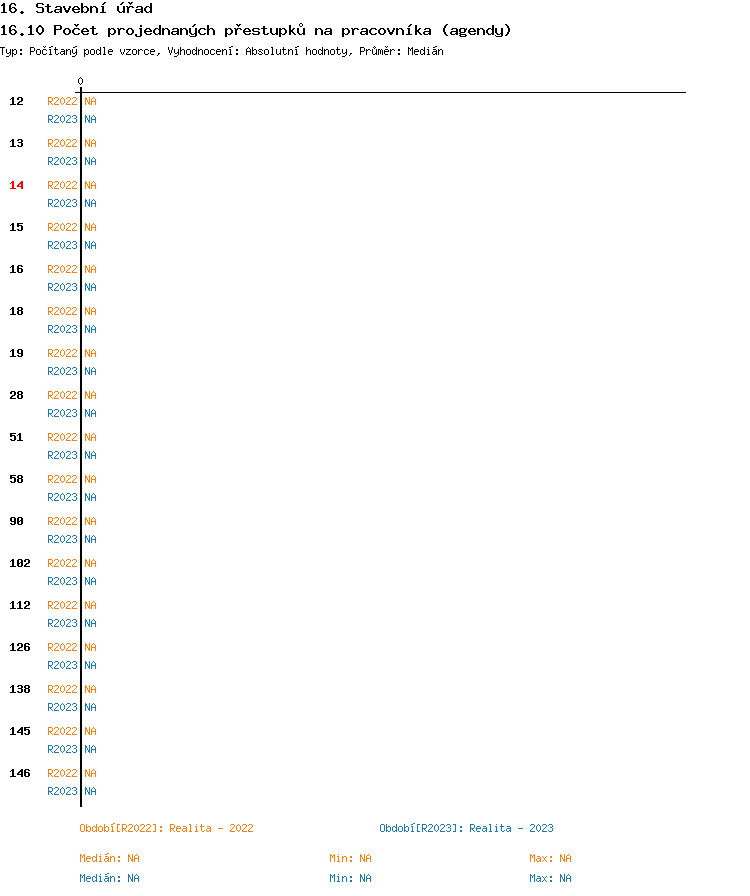Select row label 51
The width and height of the screenshot is (750, 896).
pos(16,437)
